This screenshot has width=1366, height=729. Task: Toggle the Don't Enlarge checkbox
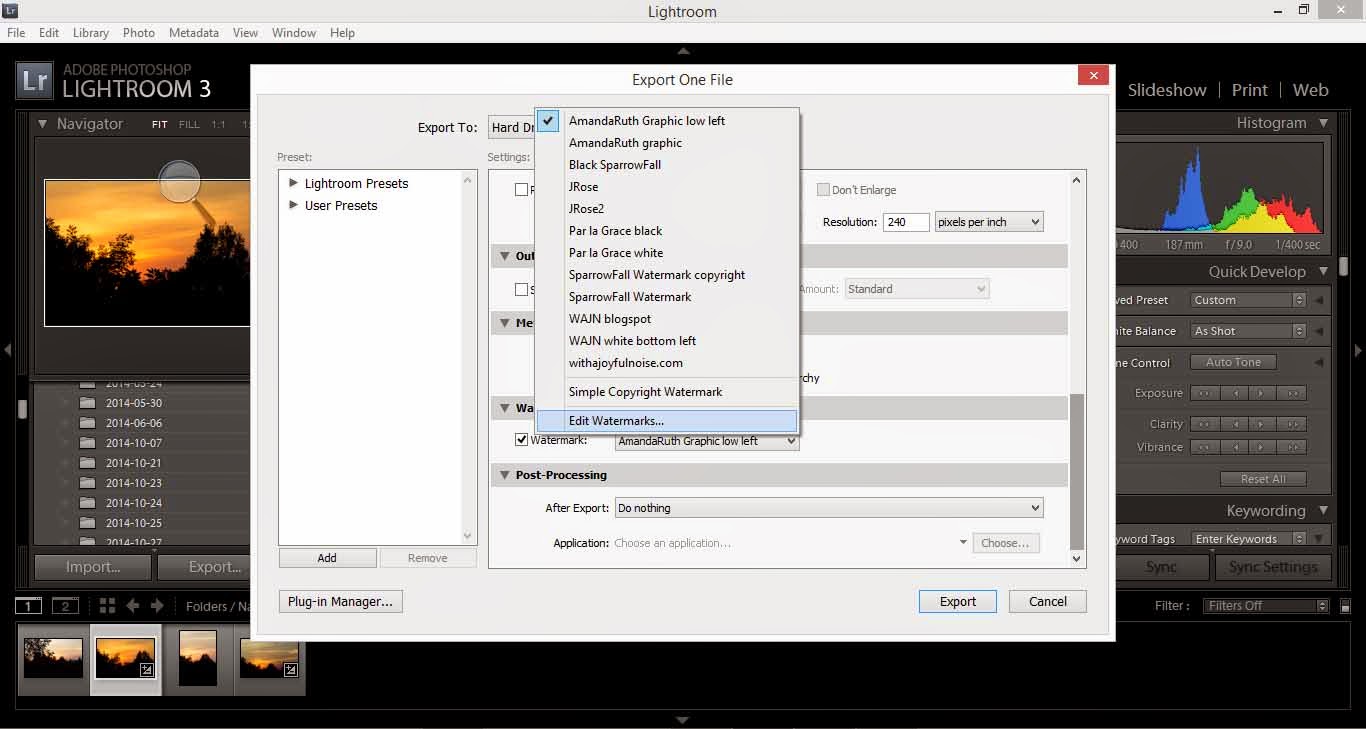823,190
